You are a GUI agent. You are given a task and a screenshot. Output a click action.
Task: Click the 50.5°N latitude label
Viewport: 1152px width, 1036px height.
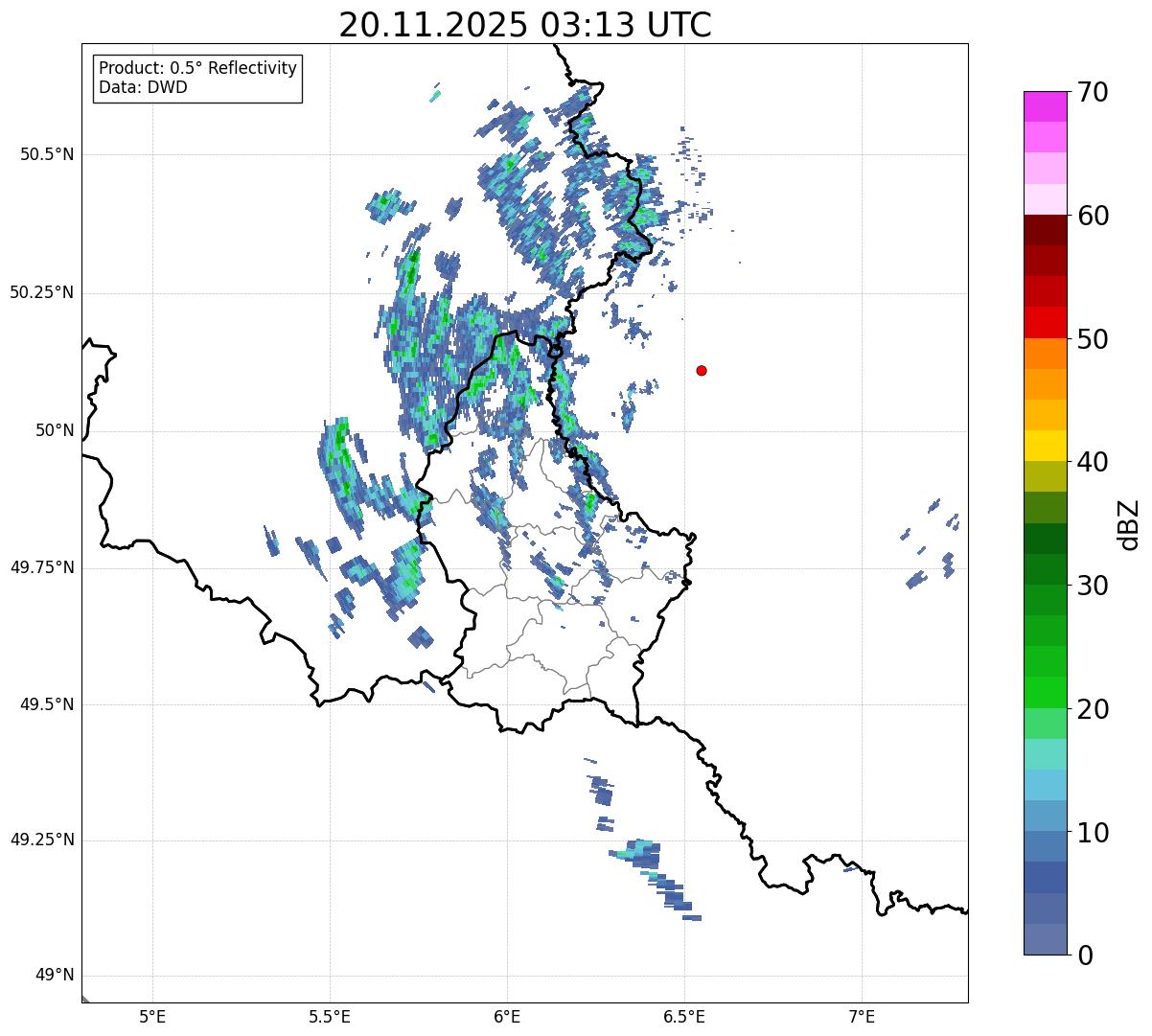click(x=47, y=154)
